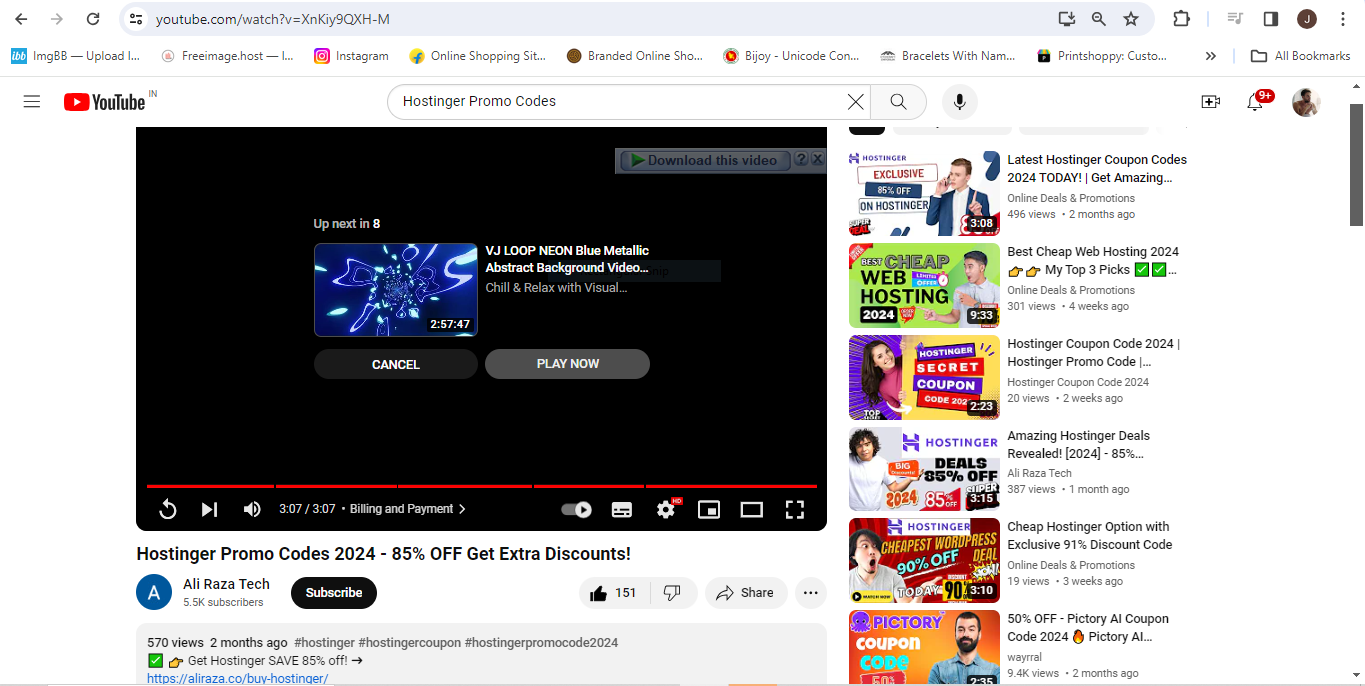
Task: Click the video progress bar
Action: pos(481,486)
